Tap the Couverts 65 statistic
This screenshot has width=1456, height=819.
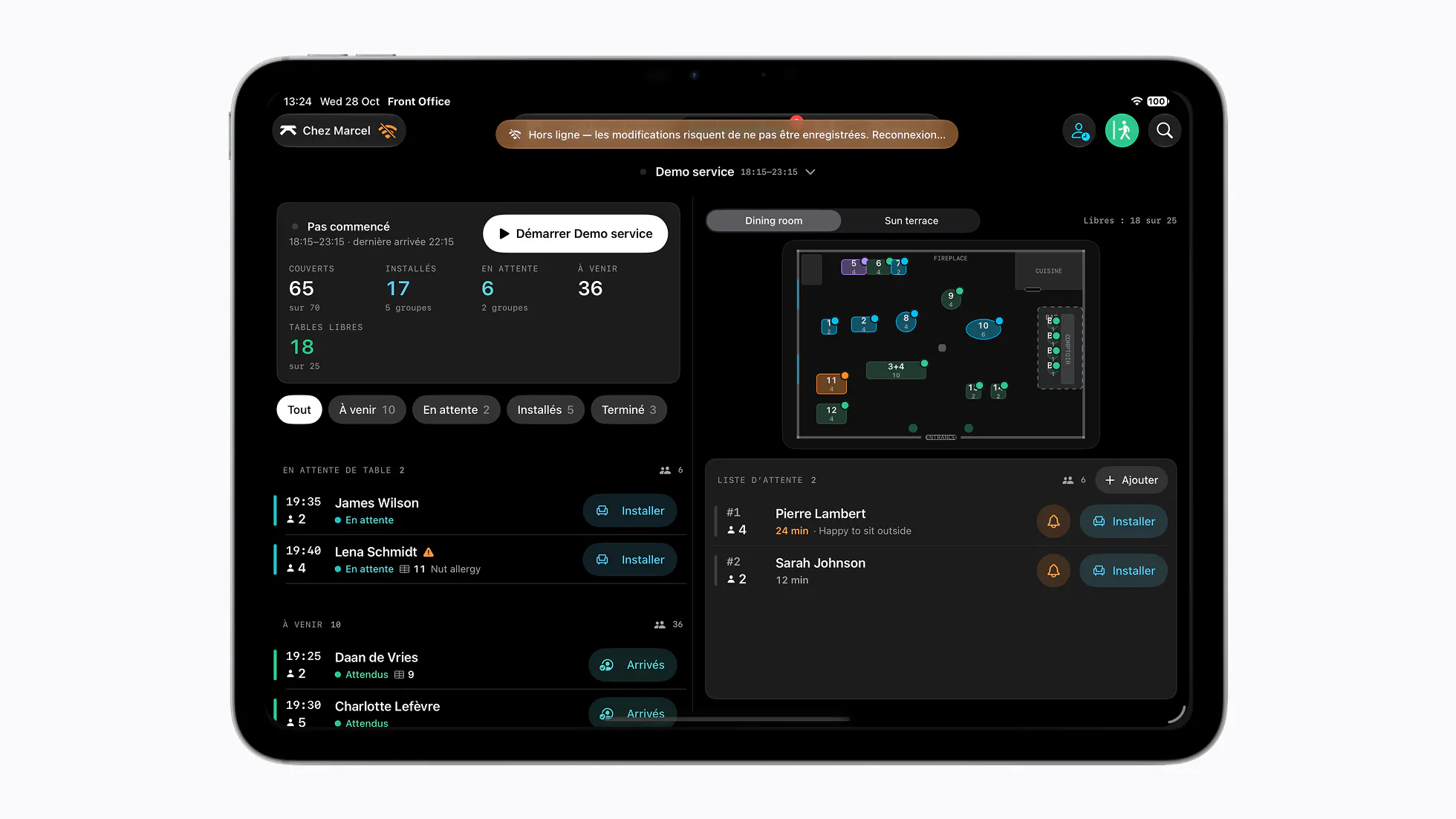311,288
